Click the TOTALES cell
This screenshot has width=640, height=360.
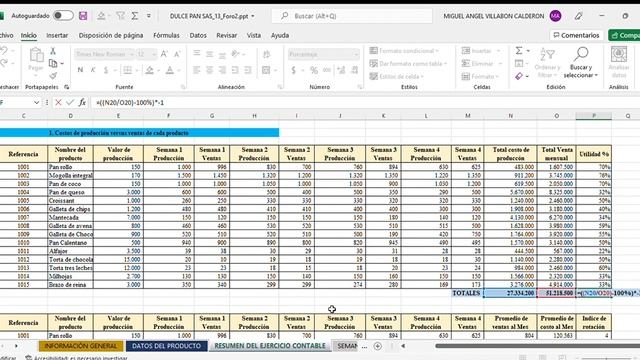pyautogui.click(x=467, y=293)
